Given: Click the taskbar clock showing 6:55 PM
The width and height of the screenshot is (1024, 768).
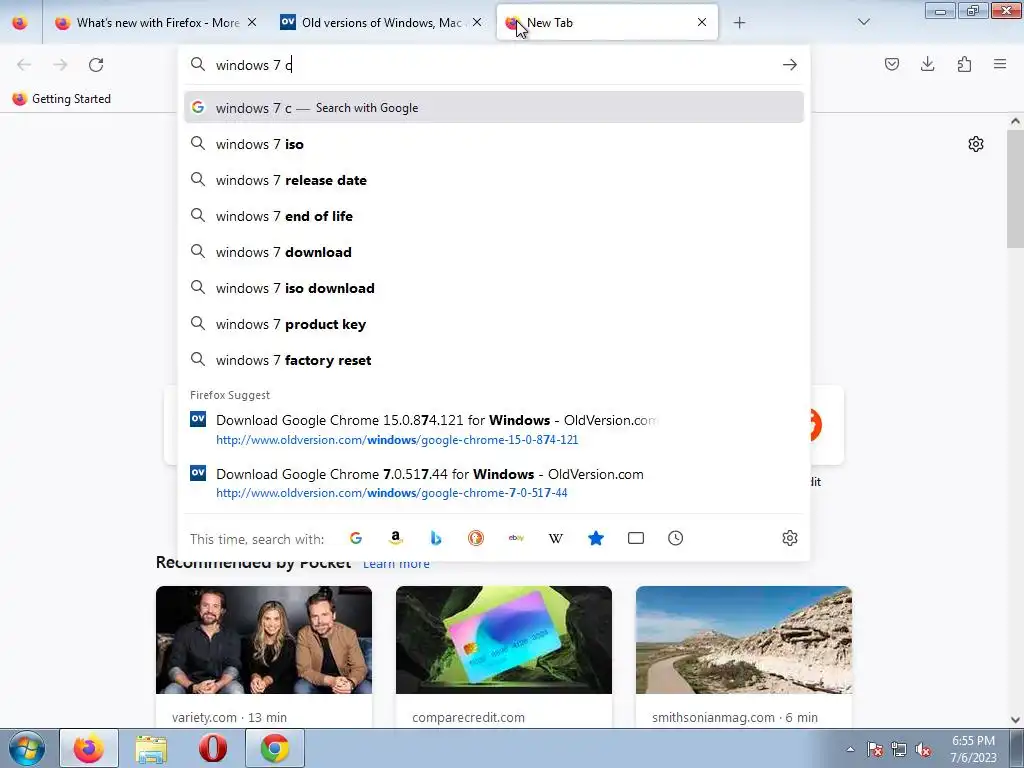Looking at the screenshot, I should tap(973, 749).
